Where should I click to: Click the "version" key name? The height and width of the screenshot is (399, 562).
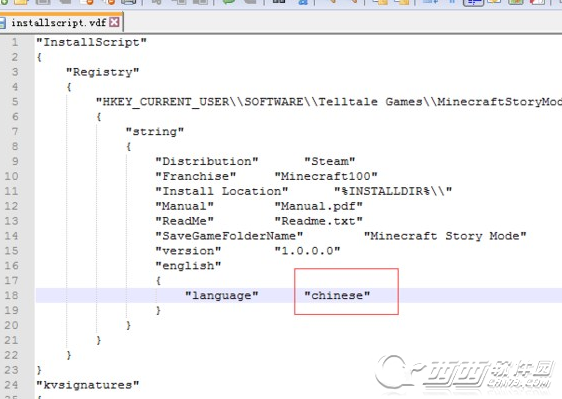click(x=188, y=251)
